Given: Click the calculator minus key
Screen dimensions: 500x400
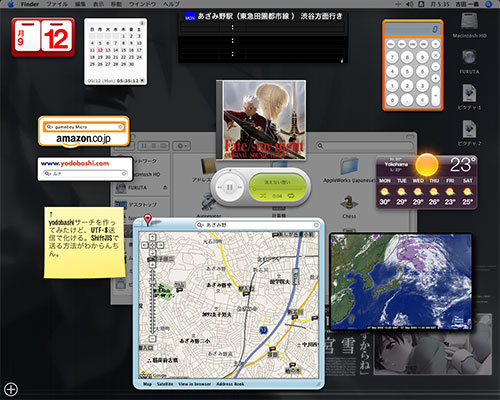Looking at the screenshot, I should [x=435, y=67].
